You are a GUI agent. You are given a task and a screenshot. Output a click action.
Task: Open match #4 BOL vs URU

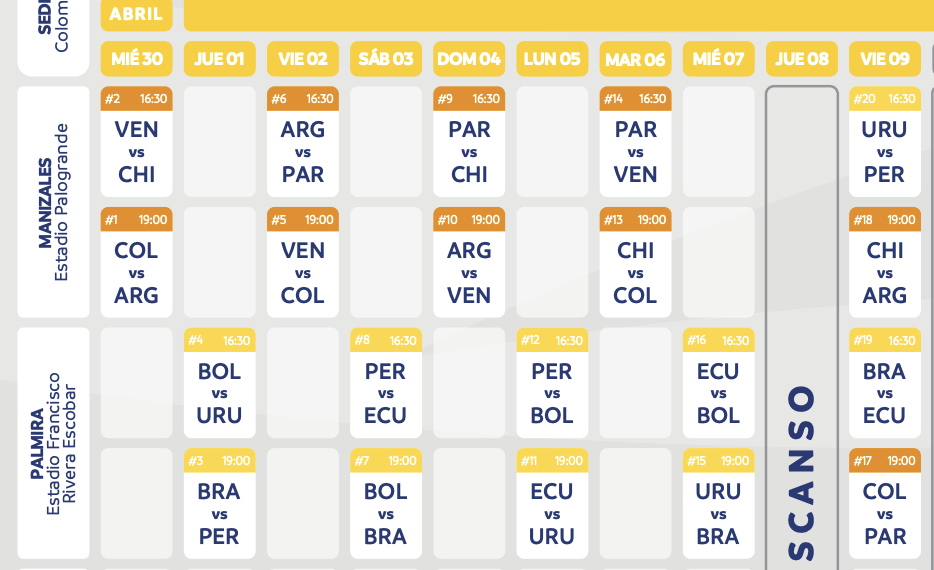tap(220, 383)
